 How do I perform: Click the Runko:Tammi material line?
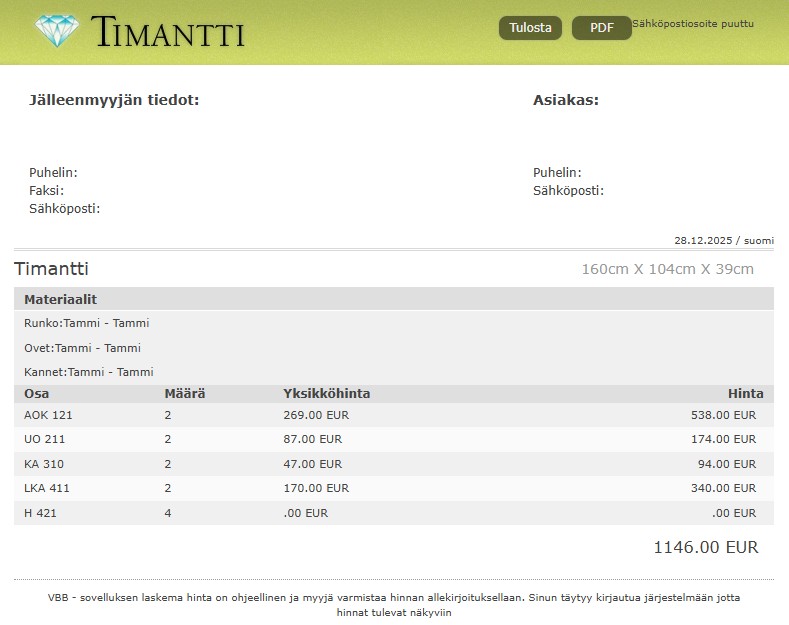pyautogui.click(x=86, y=323)
